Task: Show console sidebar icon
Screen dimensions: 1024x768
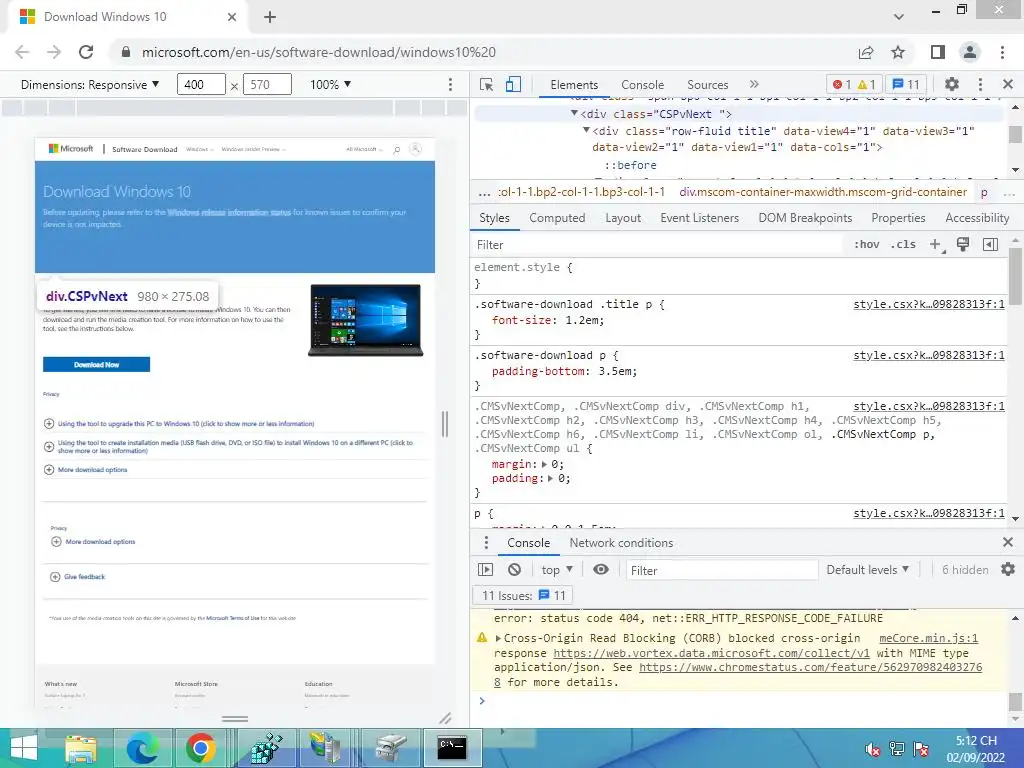Action: click(x=485, y=569)
